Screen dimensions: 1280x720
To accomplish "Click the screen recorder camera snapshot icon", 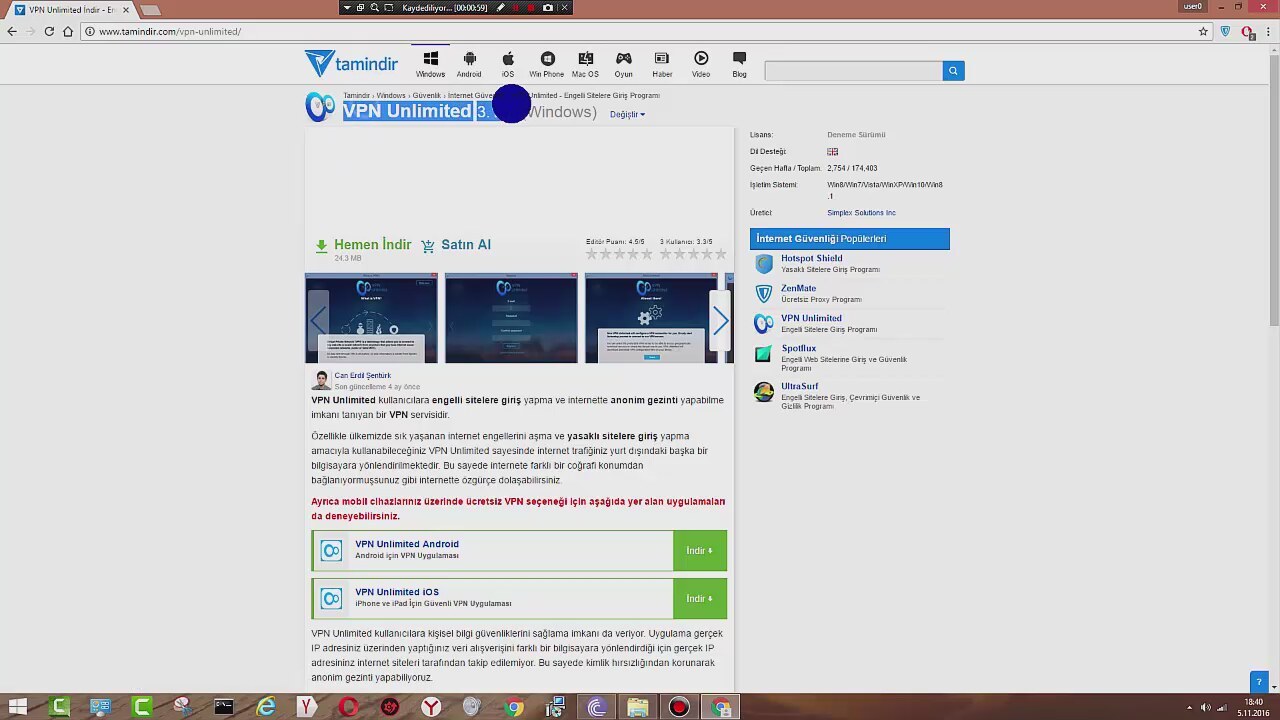I will tap(547, 7).
